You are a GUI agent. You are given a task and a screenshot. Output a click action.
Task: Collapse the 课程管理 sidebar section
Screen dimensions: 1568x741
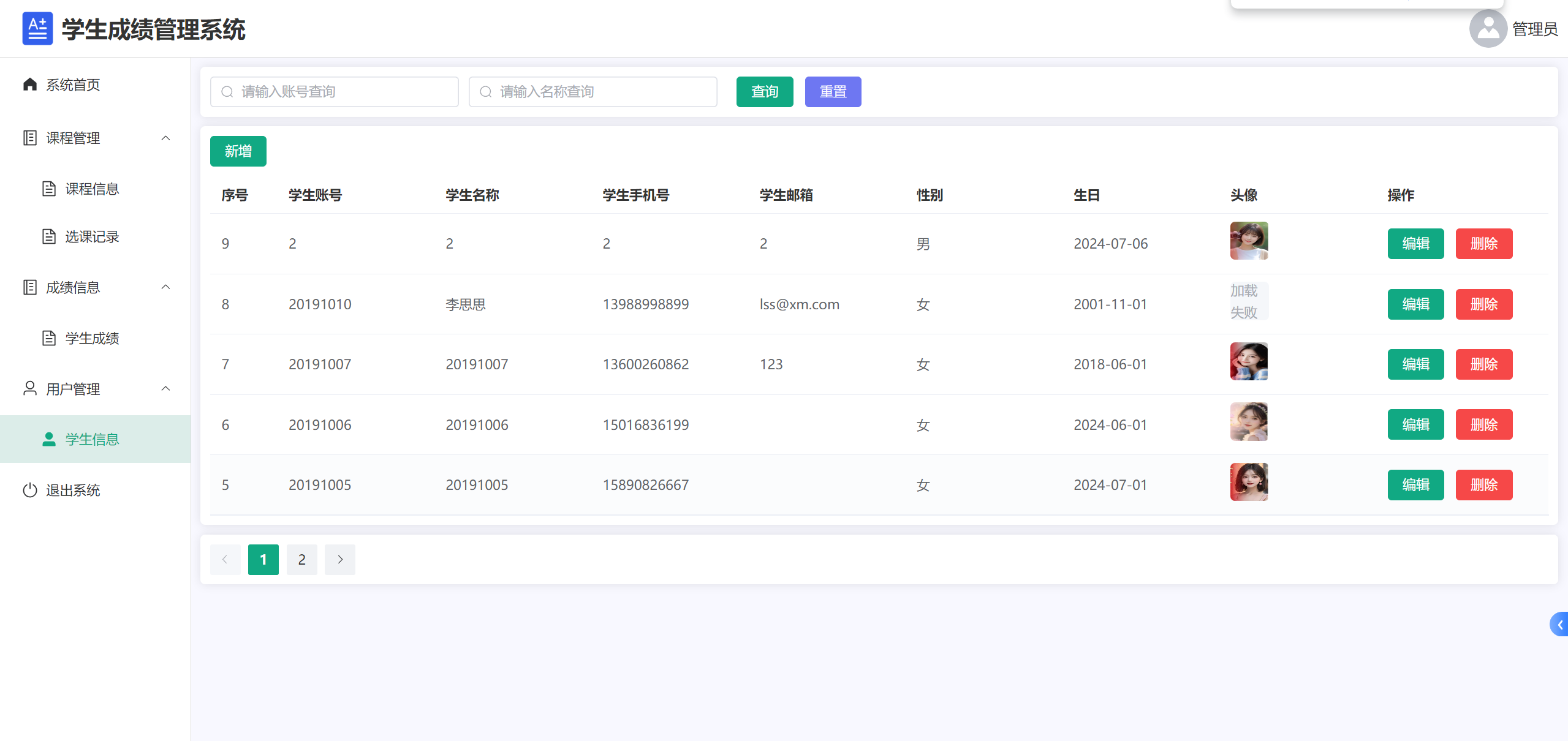pos(165,138)
